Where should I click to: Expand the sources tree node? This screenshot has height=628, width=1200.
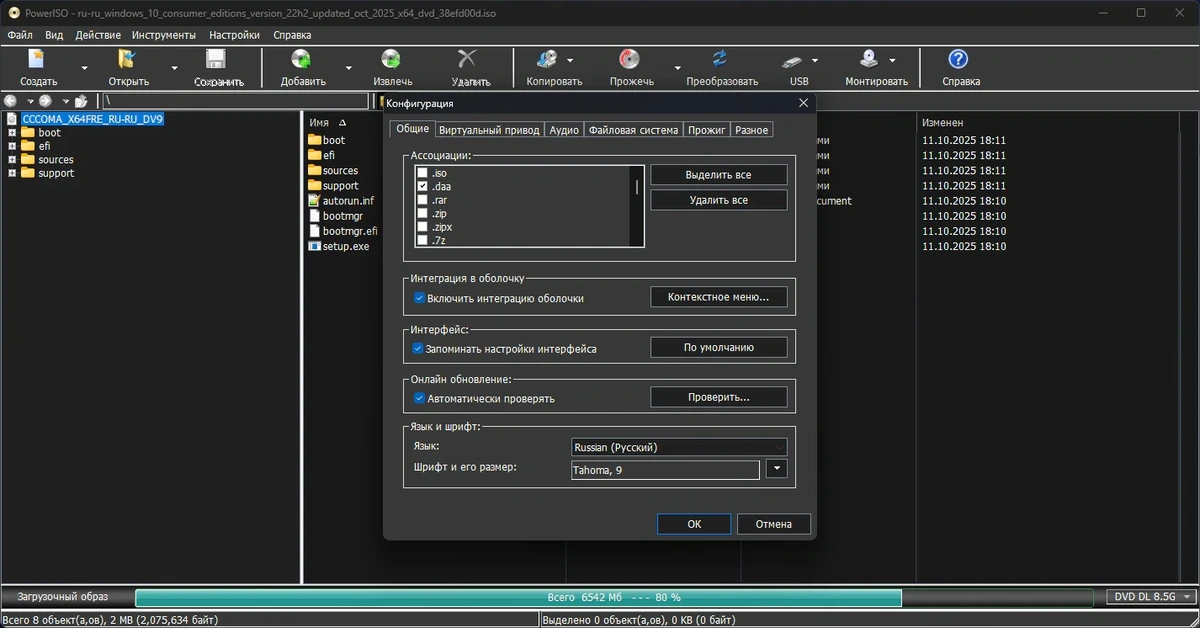coord(12,160)
